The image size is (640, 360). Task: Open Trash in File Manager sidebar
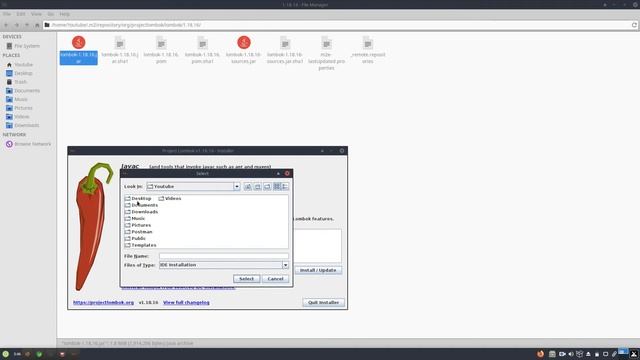(x=16, y=82)
